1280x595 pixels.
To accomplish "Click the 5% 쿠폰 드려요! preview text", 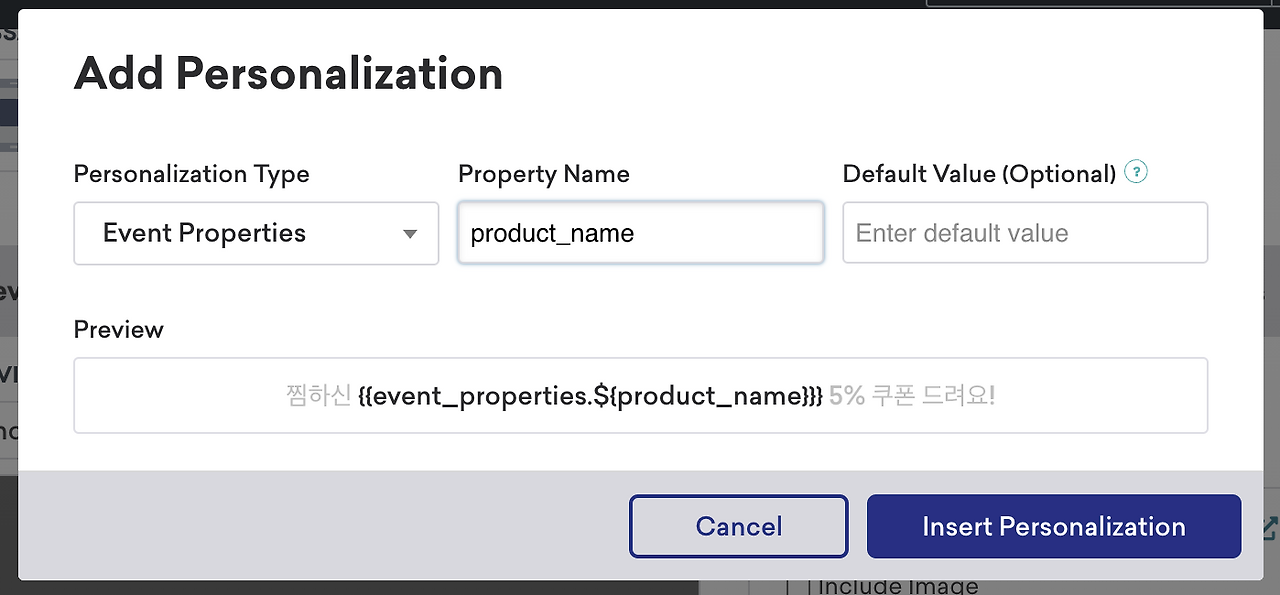I will click(912, 396).
